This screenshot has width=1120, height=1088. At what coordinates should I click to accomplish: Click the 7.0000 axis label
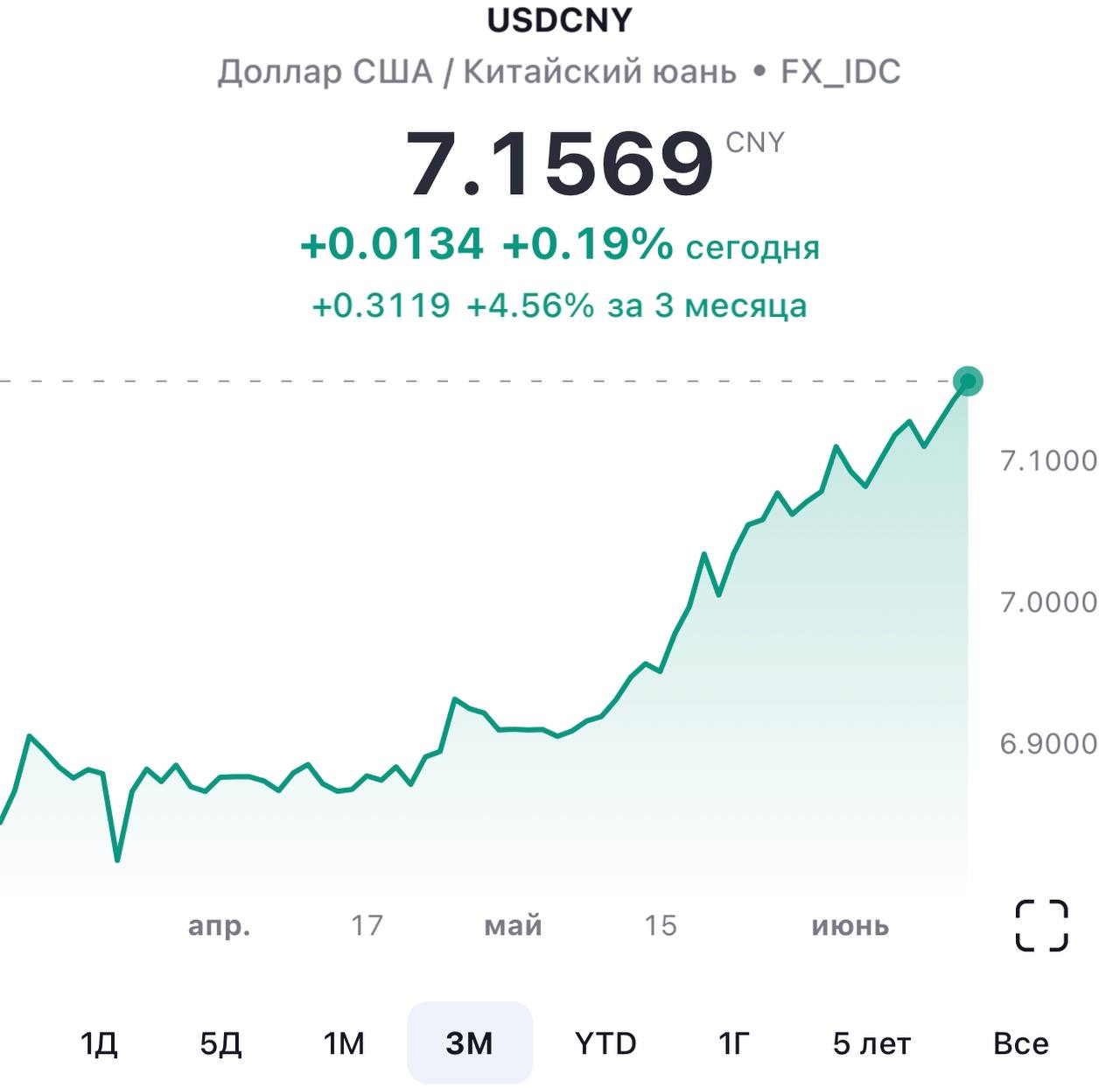click(1048, 602)
